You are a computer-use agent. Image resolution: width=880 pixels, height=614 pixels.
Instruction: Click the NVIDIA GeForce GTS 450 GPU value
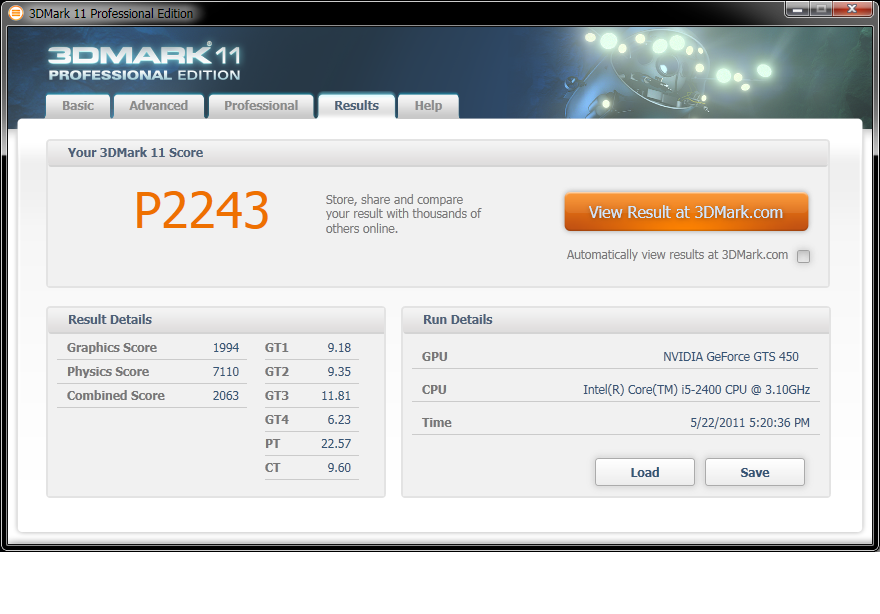tap(730, 356)
